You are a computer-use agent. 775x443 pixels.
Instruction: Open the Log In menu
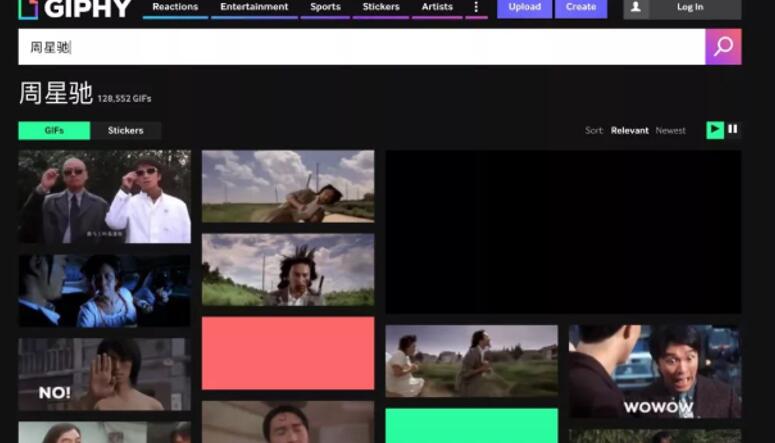(690, 8)
